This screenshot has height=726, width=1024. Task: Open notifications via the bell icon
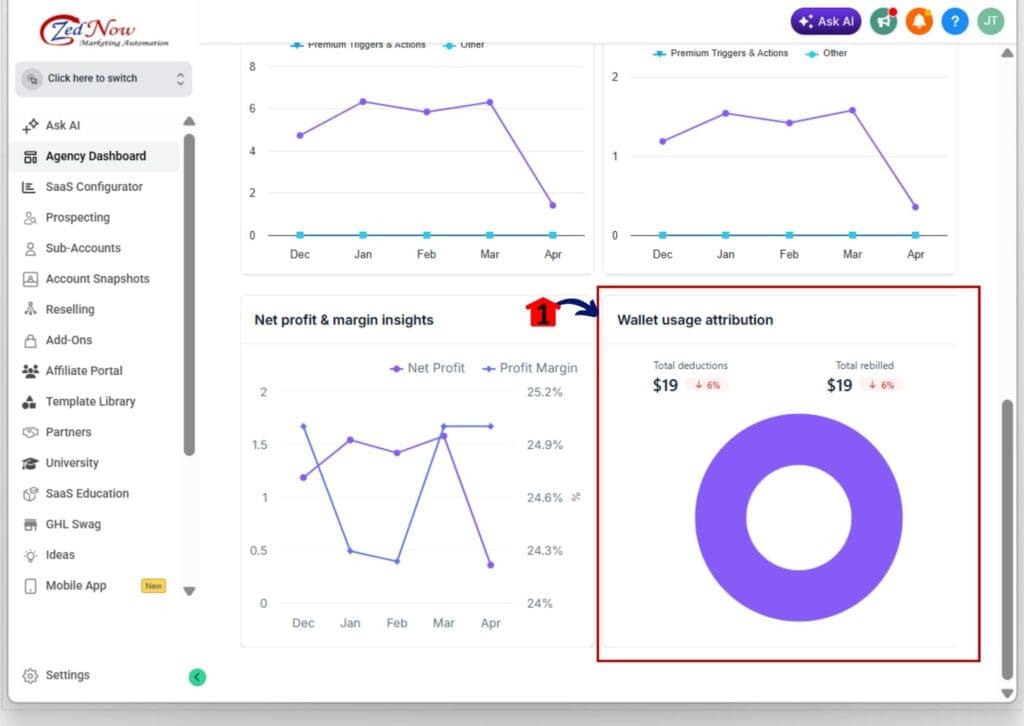[x=918, y=20]
